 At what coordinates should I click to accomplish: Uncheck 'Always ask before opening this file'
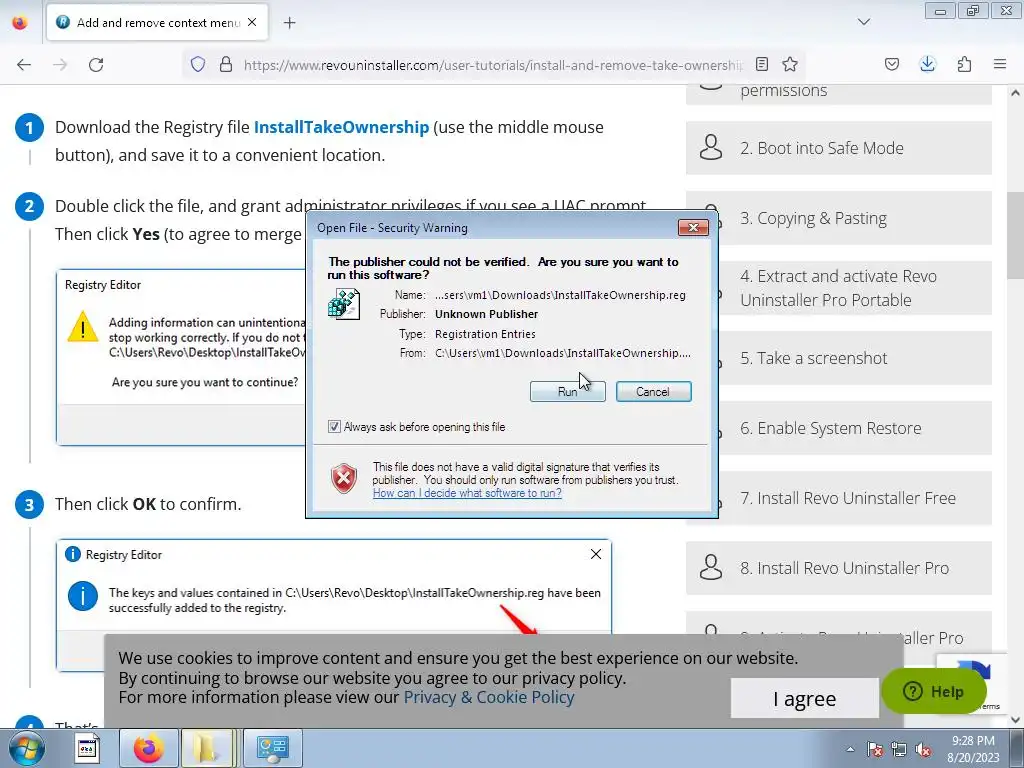point(334,426)
